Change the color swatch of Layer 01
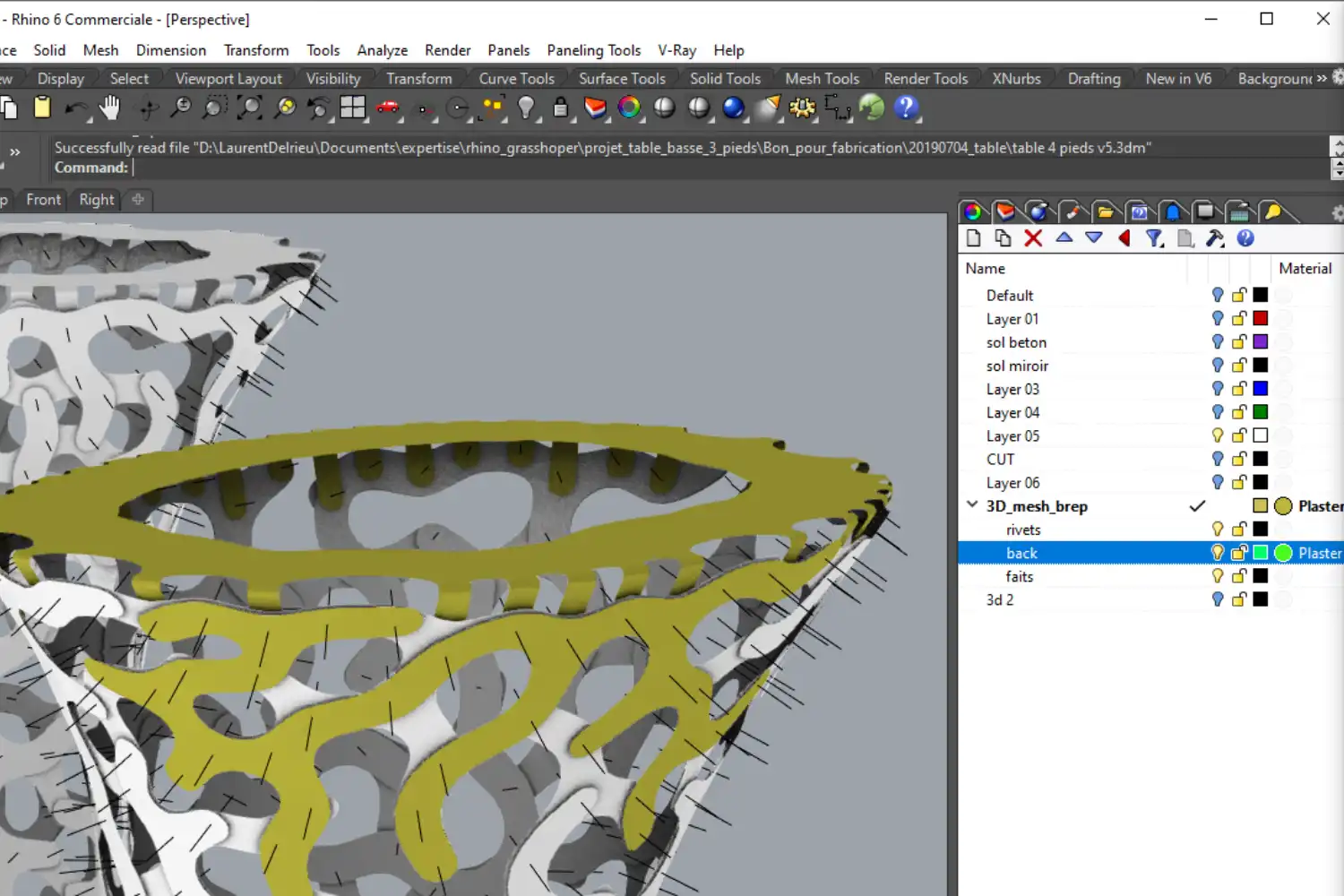1344x896 pixels. point(1261,318)
